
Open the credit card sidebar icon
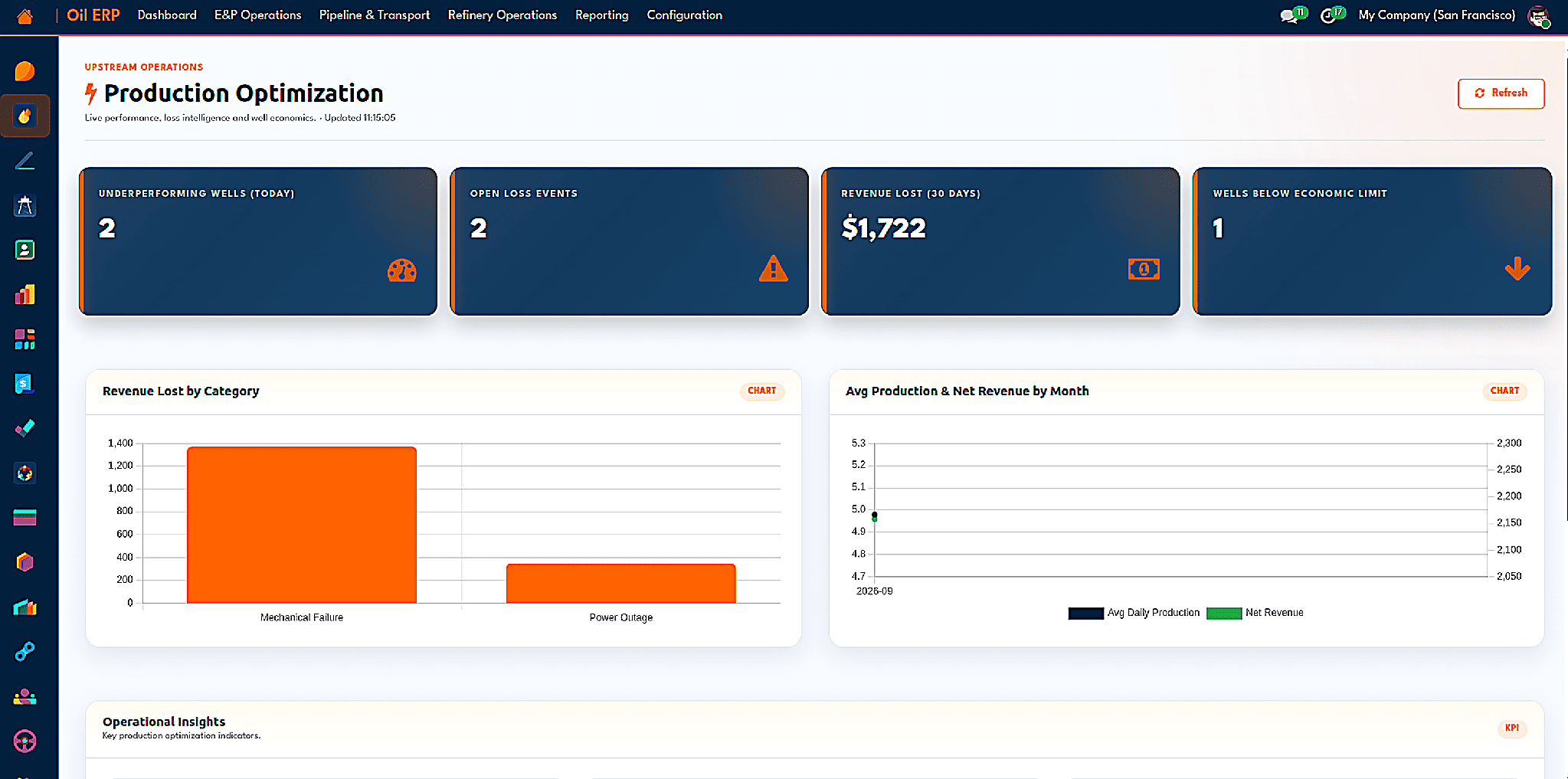coord(25,518)
